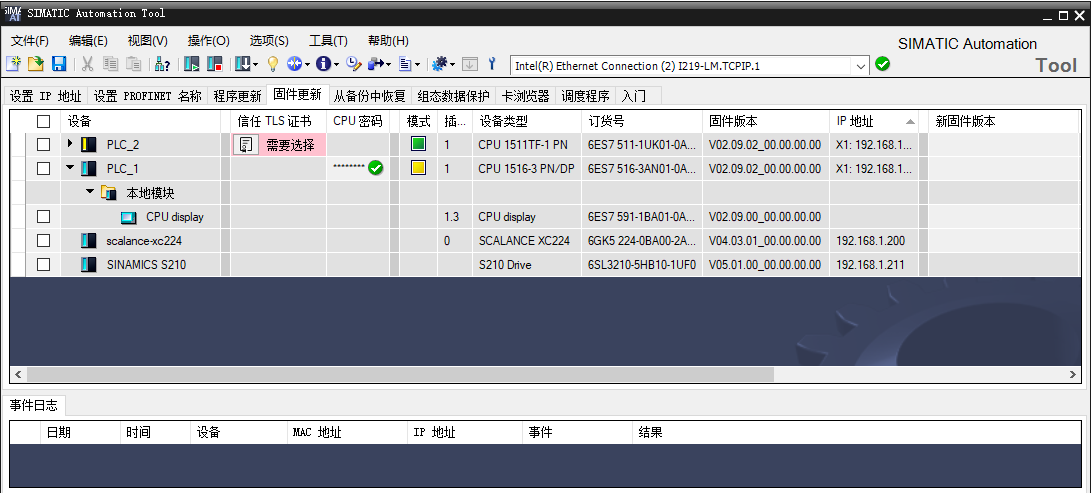Set the PLC time with the clock icon
This screenshot has height=493, width=1091.
[353, 64]
